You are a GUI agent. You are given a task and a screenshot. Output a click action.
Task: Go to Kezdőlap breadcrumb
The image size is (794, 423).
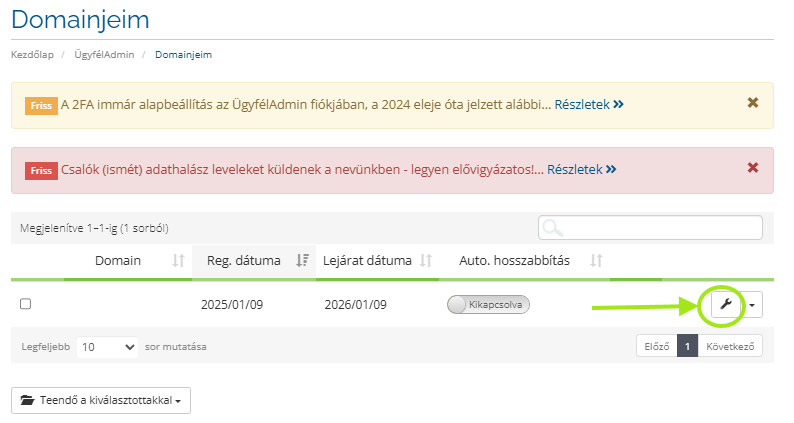(x=32, y=54)
